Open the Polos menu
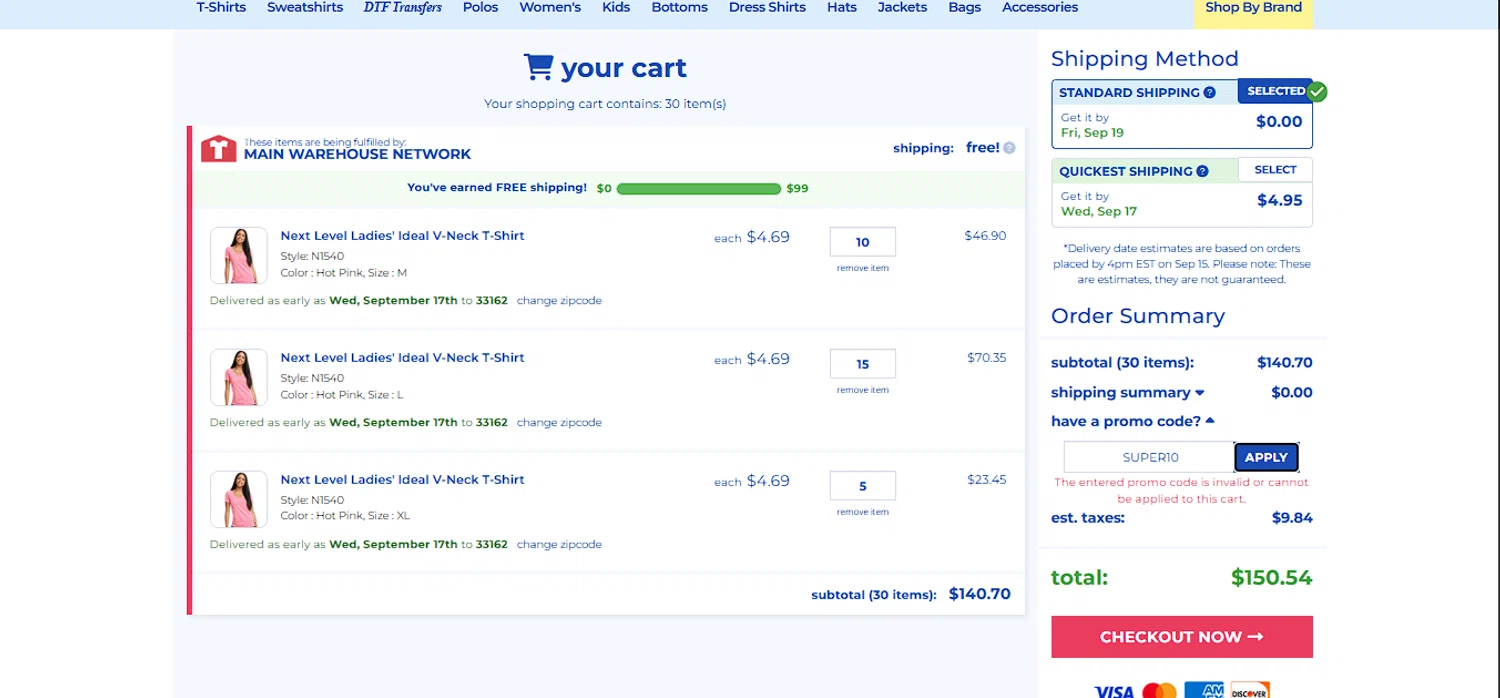 point(480,8)
